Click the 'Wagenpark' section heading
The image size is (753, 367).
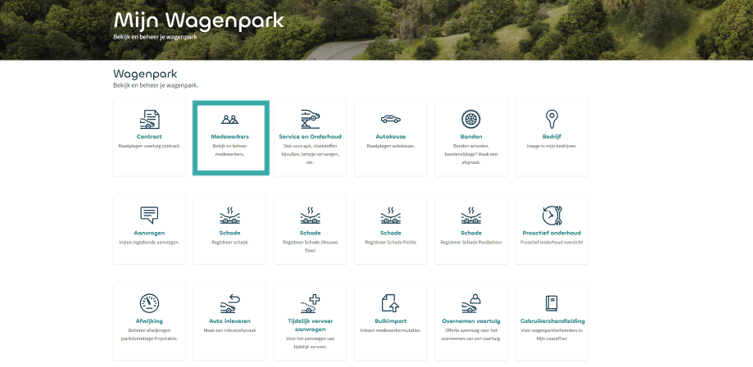(x=145, y=74)
